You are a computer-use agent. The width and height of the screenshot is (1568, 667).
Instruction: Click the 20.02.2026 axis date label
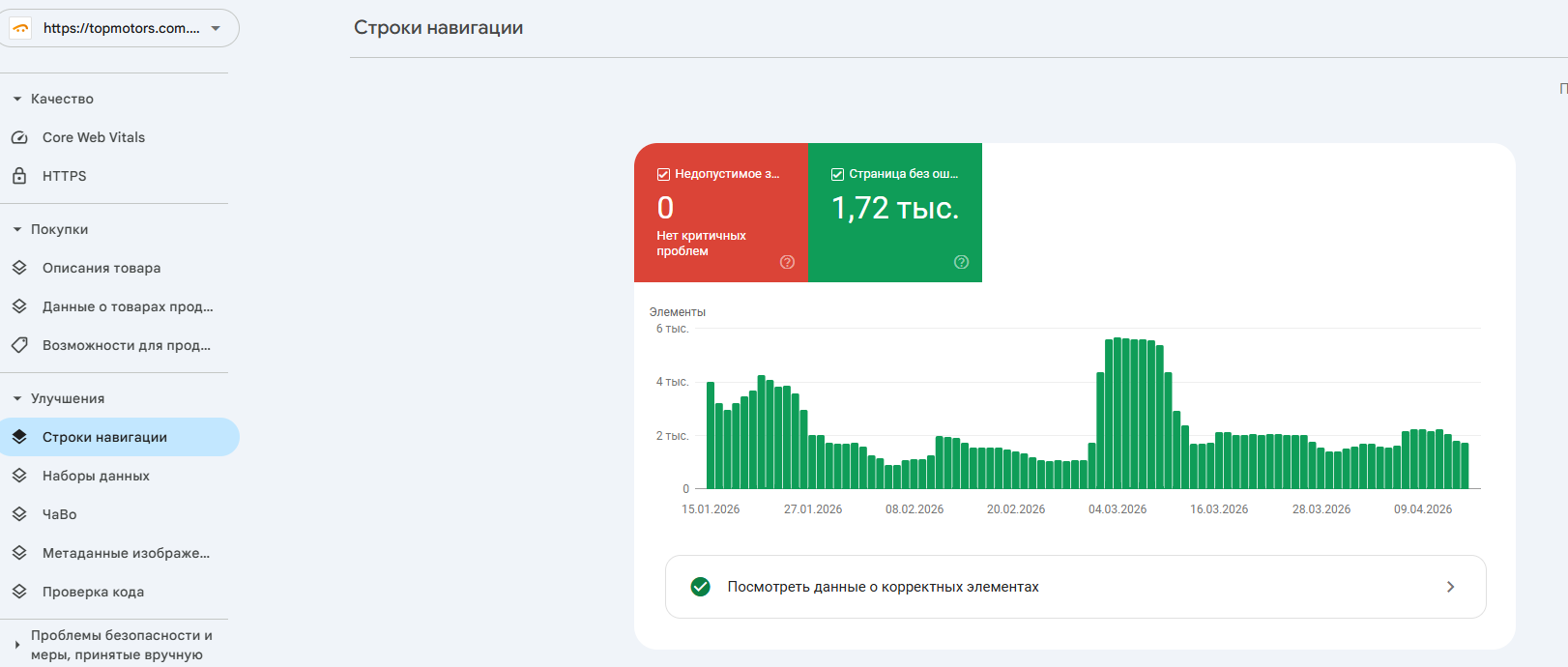pos(1016,509)
